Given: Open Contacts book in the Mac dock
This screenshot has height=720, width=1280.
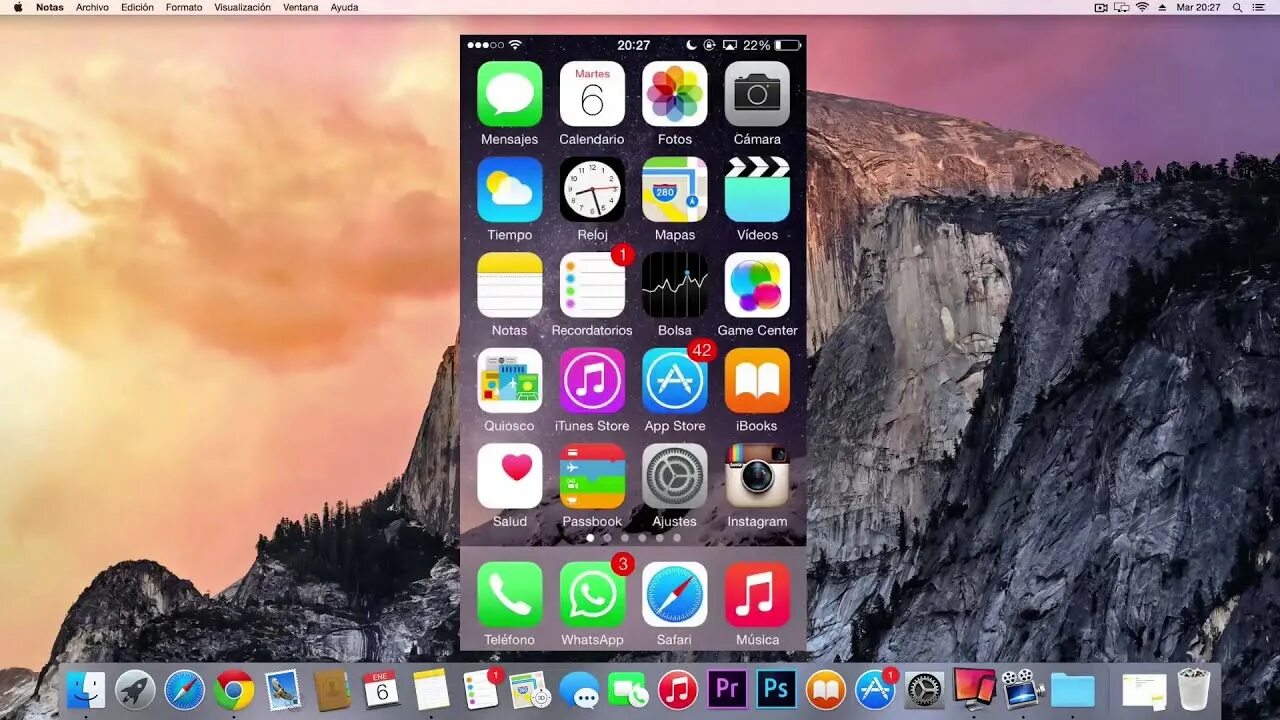Looking at the screenshot, I should click(332, 690).
